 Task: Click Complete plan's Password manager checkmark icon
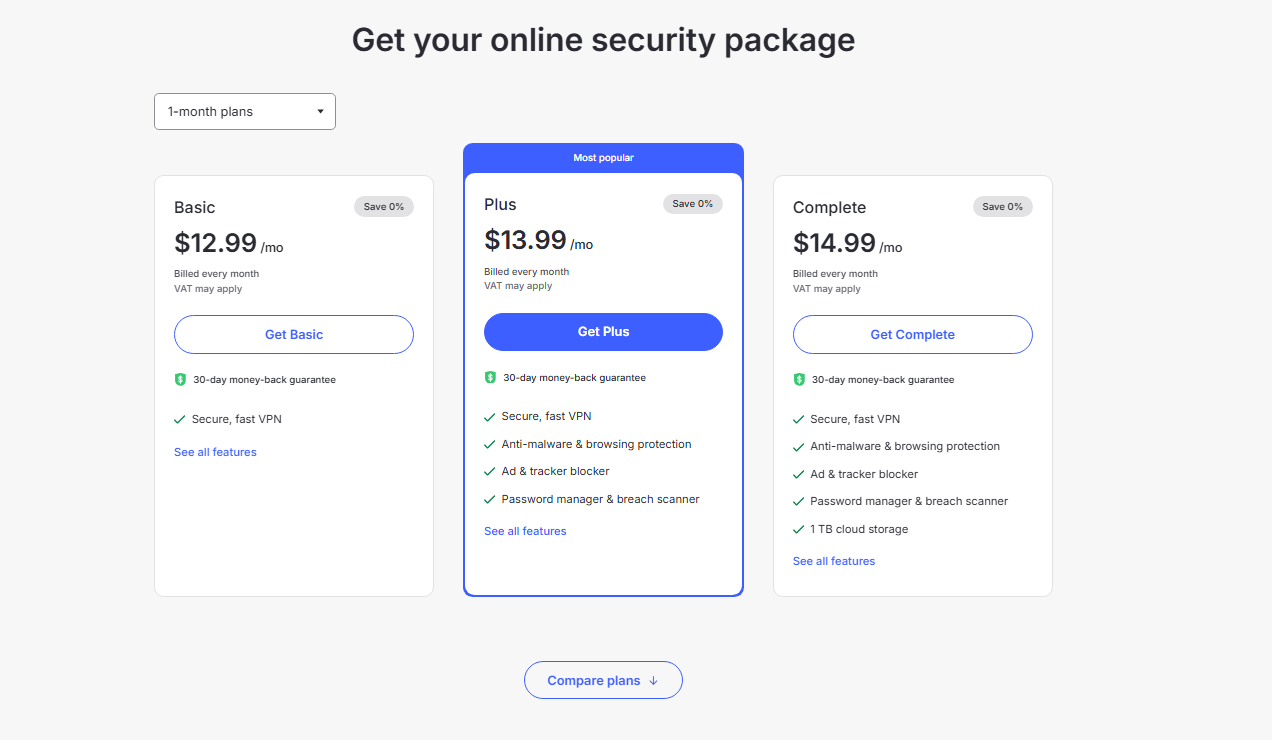point(799,502)
